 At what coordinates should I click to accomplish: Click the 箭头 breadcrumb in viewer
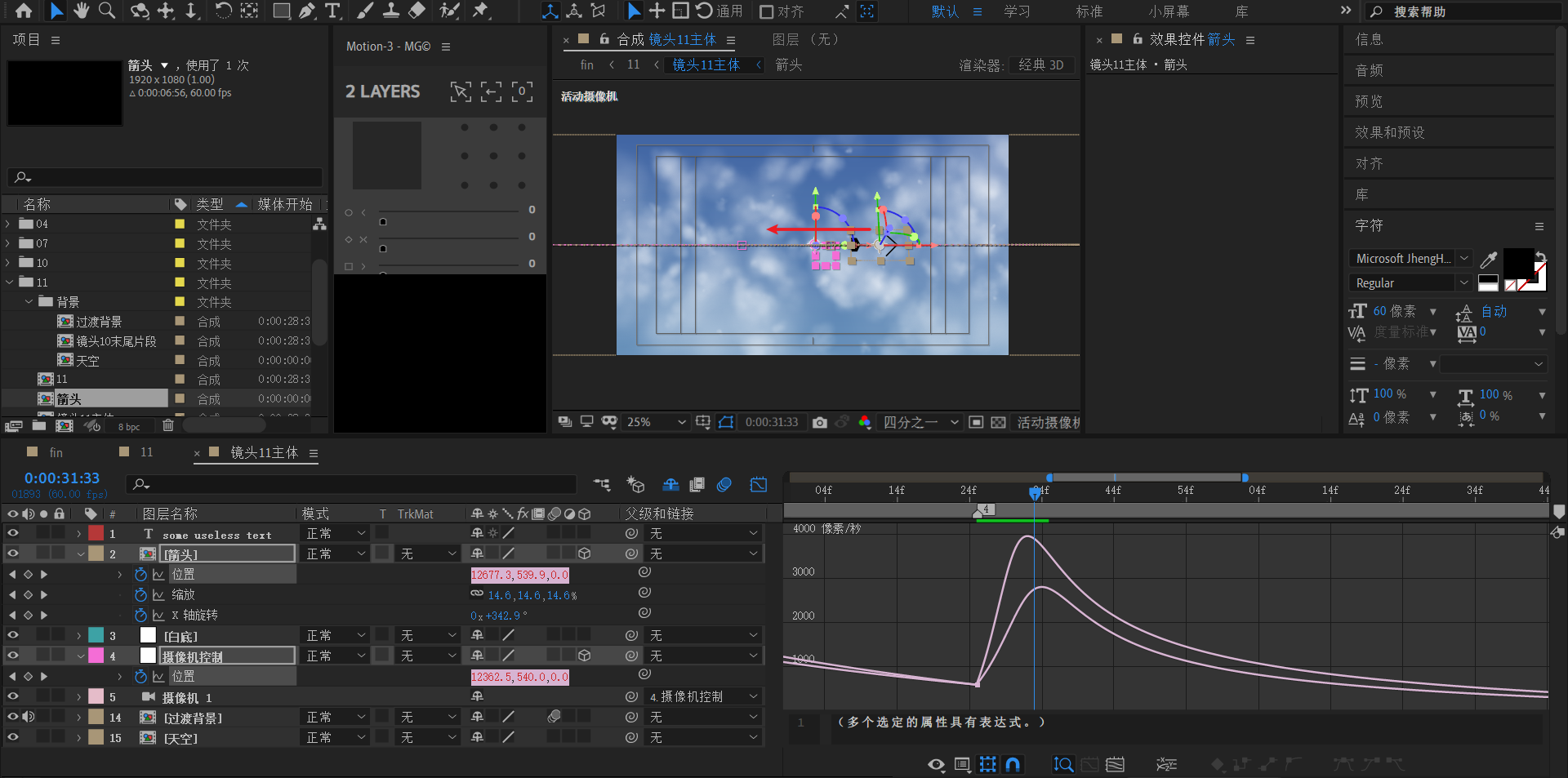tap(788, 64)
